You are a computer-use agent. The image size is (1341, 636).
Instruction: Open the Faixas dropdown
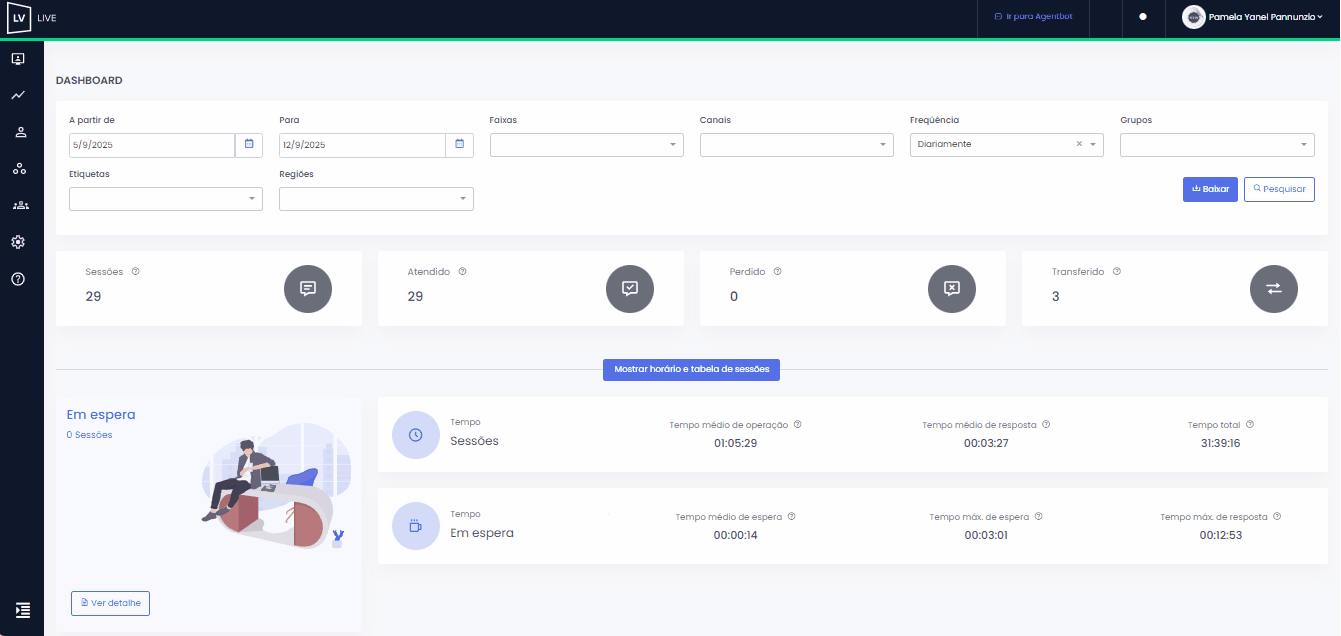(587, 145)
